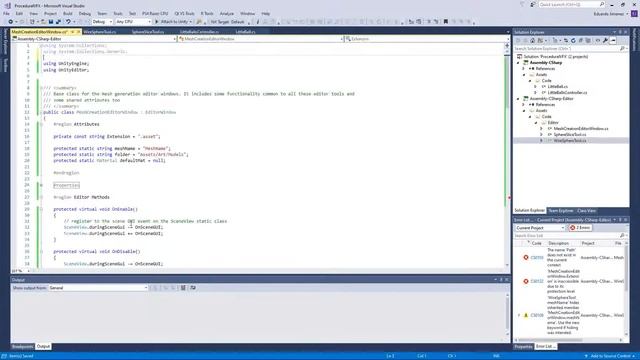Expand the collapsed Properties region
640x360 pixels.
pos(41,185)
